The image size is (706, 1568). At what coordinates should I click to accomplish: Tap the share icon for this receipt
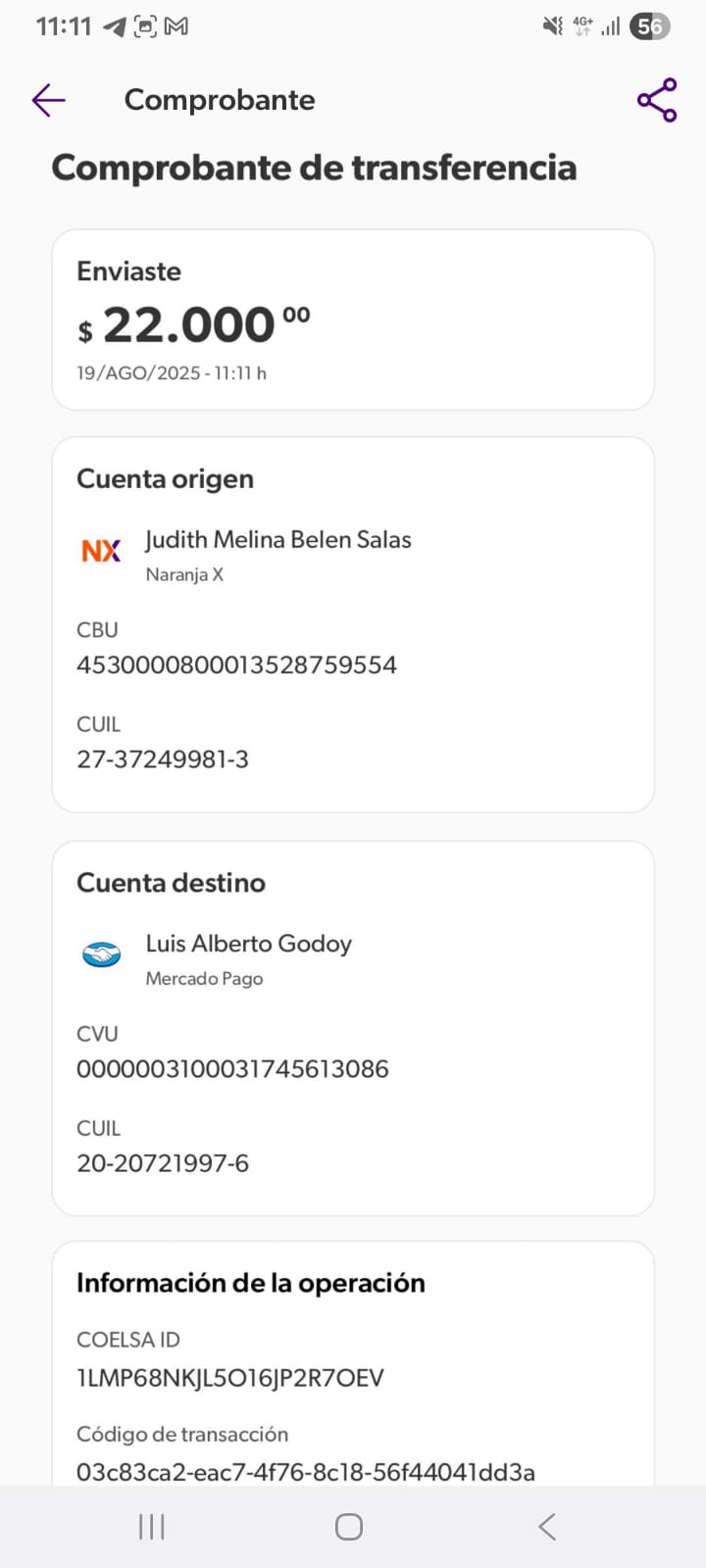click(657, 100)
